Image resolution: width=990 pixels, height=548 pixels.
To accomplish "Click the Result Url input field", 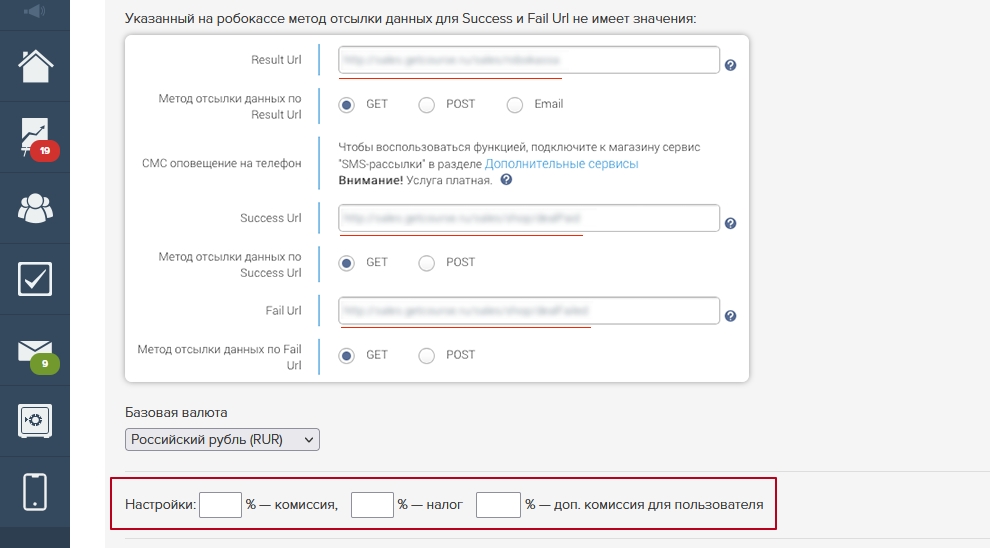I will 528,60.
